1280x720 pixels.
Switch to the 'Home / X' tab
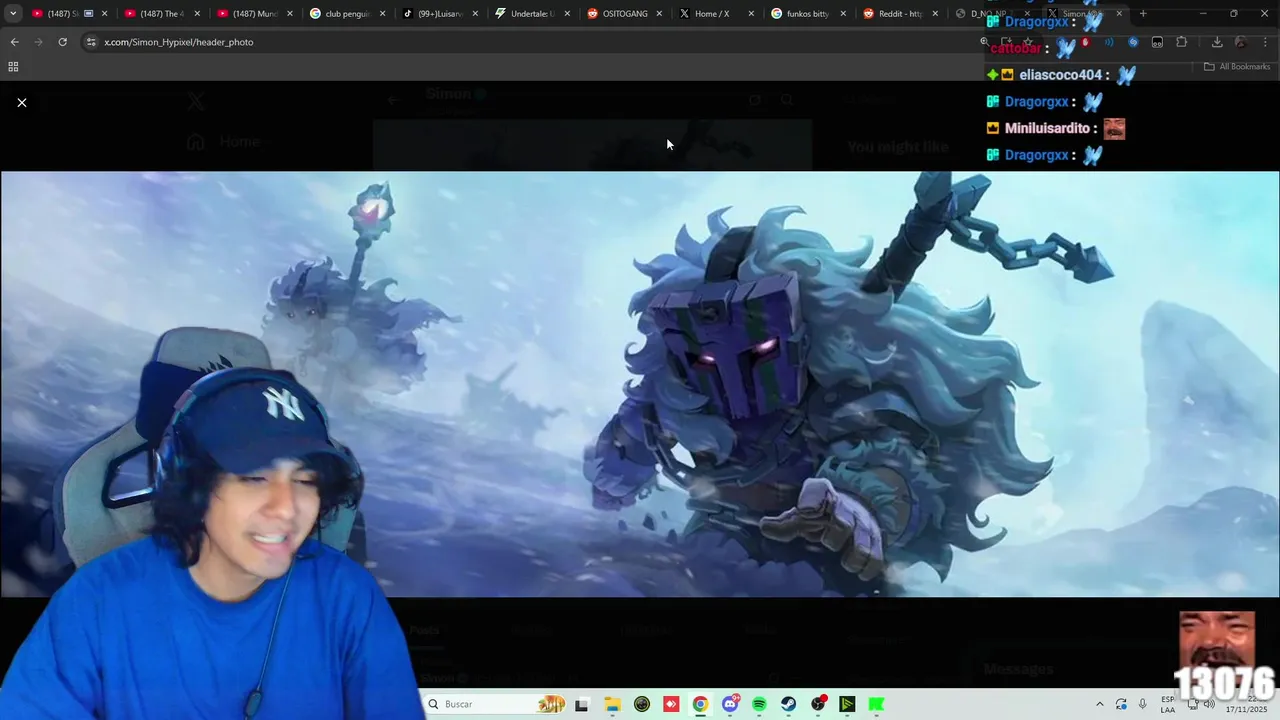point(716,13)
